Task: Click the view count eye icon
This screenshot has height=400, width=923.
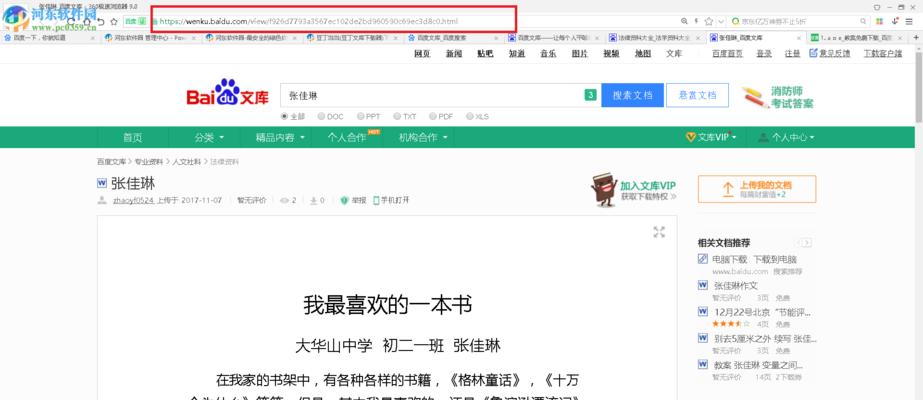Action: point(284,201)
